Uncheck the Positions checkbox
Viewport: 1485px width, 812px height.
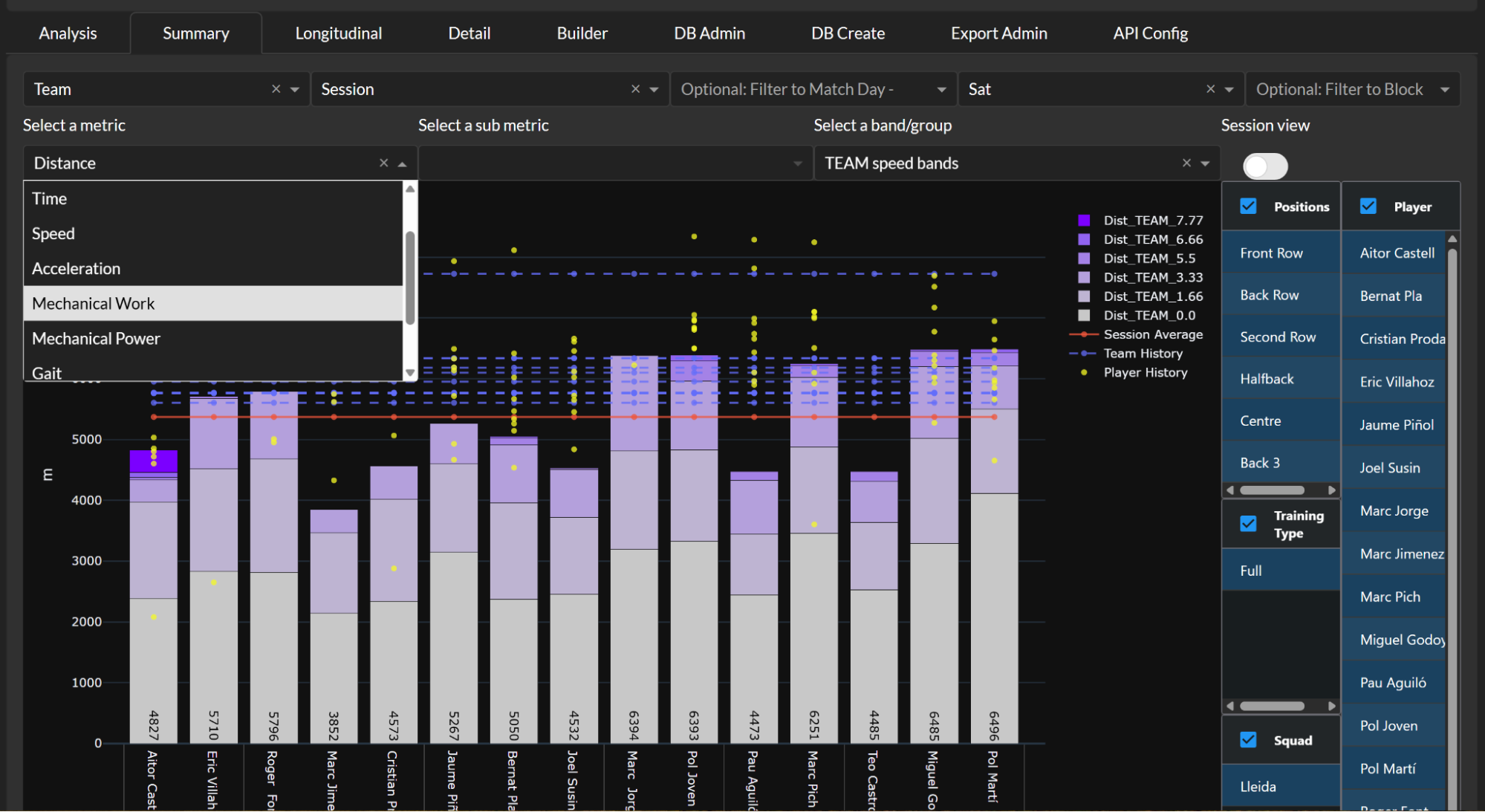[x=1248, y=206]
